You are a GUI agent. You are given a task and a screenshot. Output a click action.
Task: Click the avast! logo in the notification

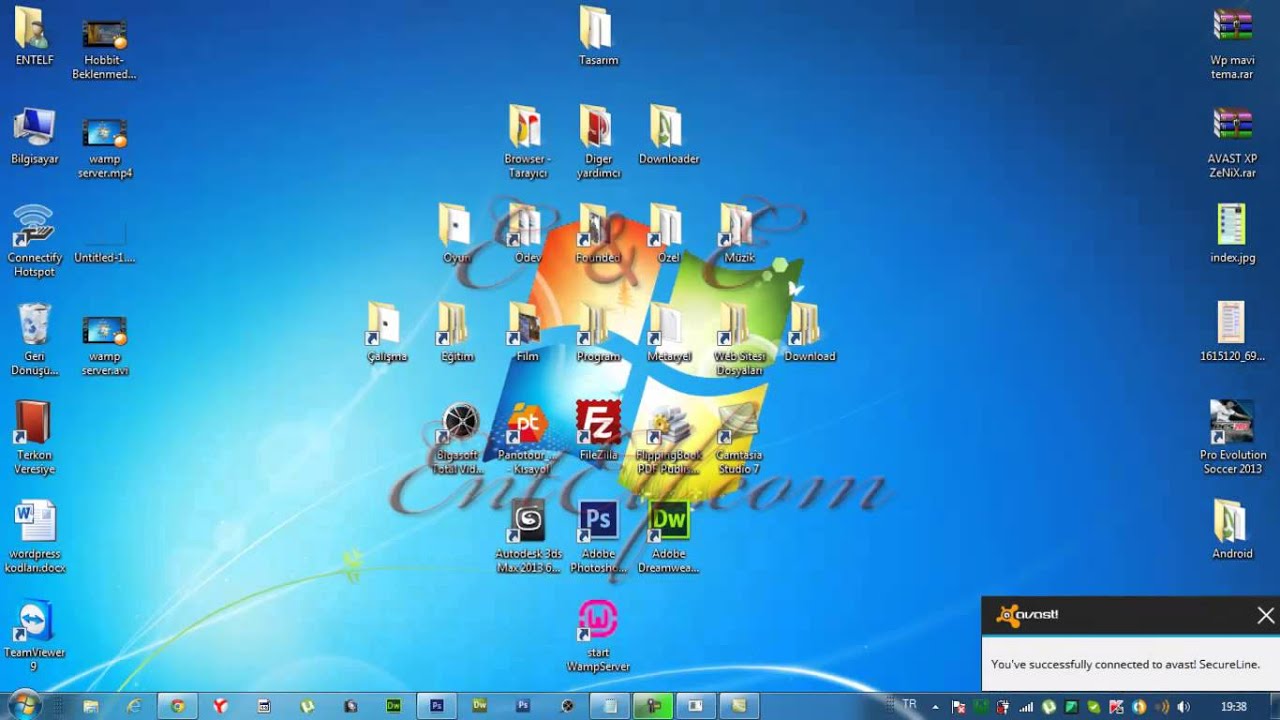(1027, 615)
